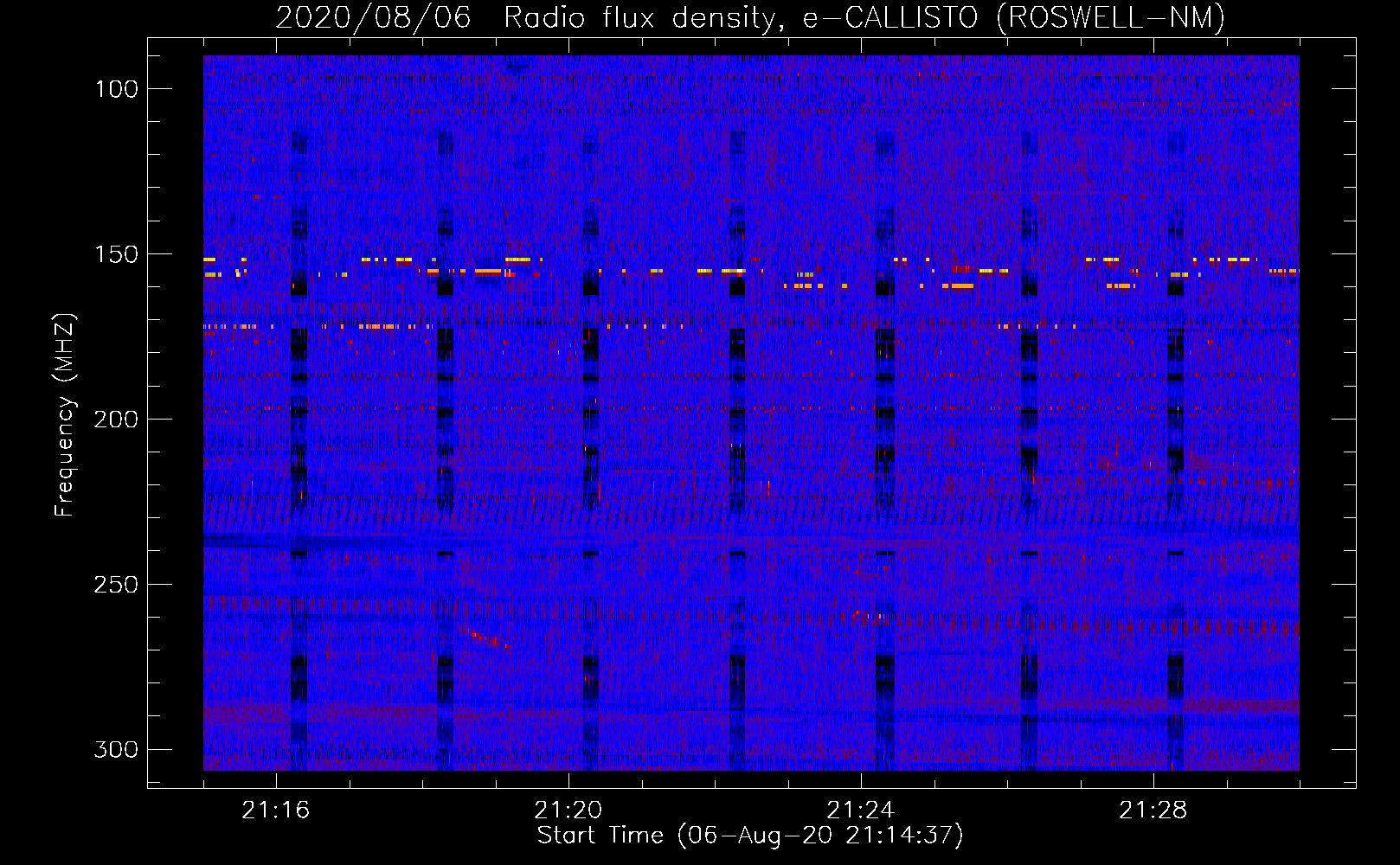Click the frequency tick label "200"
This screenshot has height=865, width=1400.
click(117, 420)
